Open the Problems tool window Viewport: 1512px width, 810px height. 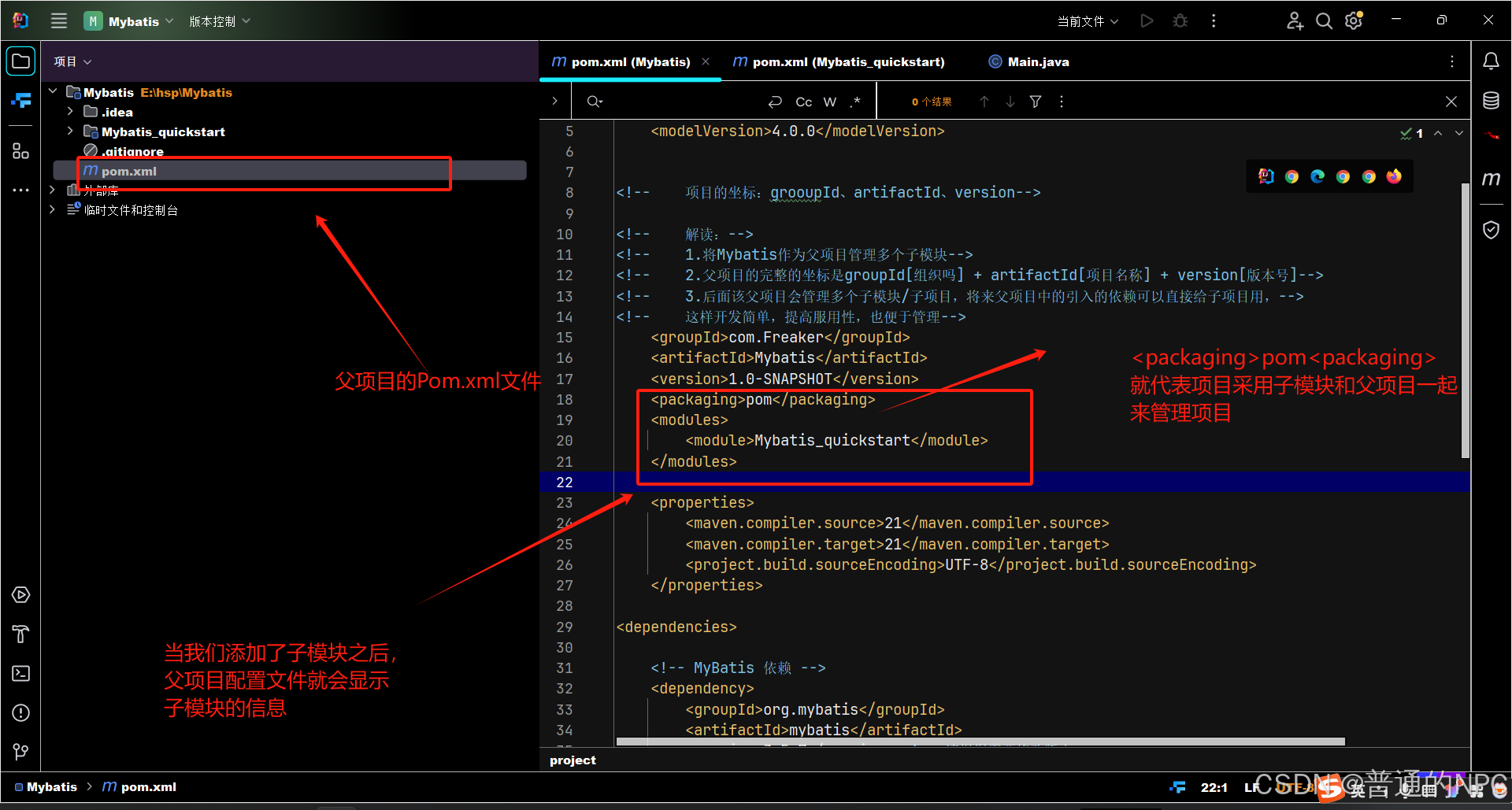(x=21, y=713)
